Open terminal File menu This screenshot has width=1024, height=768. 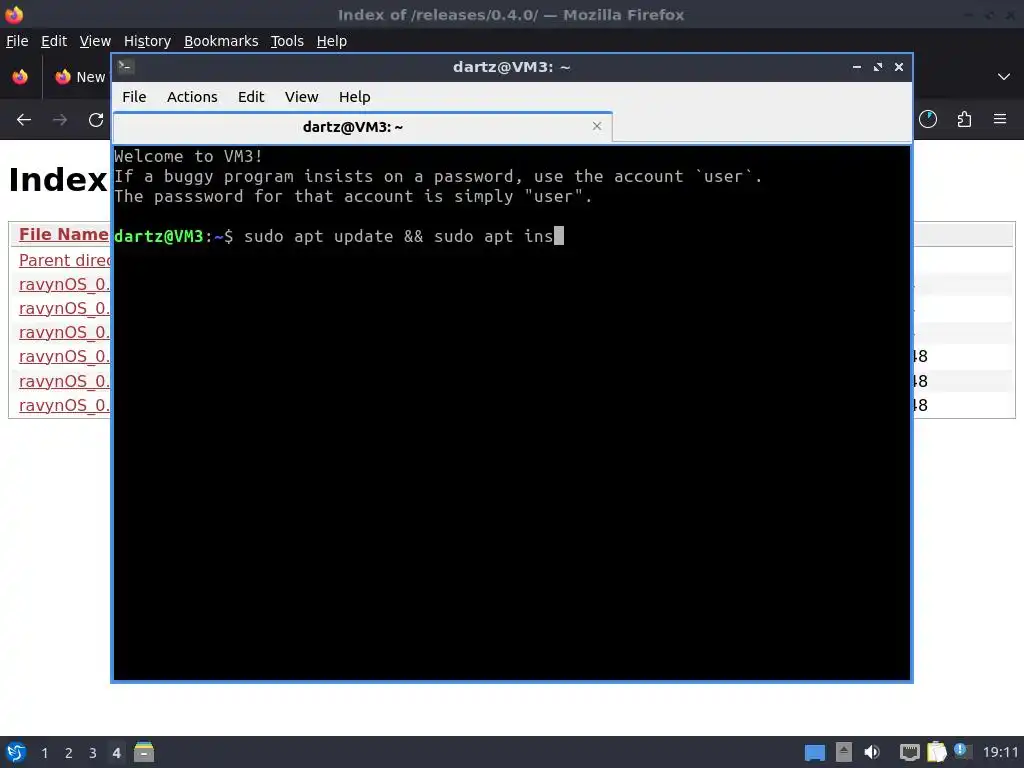[134, 97]
